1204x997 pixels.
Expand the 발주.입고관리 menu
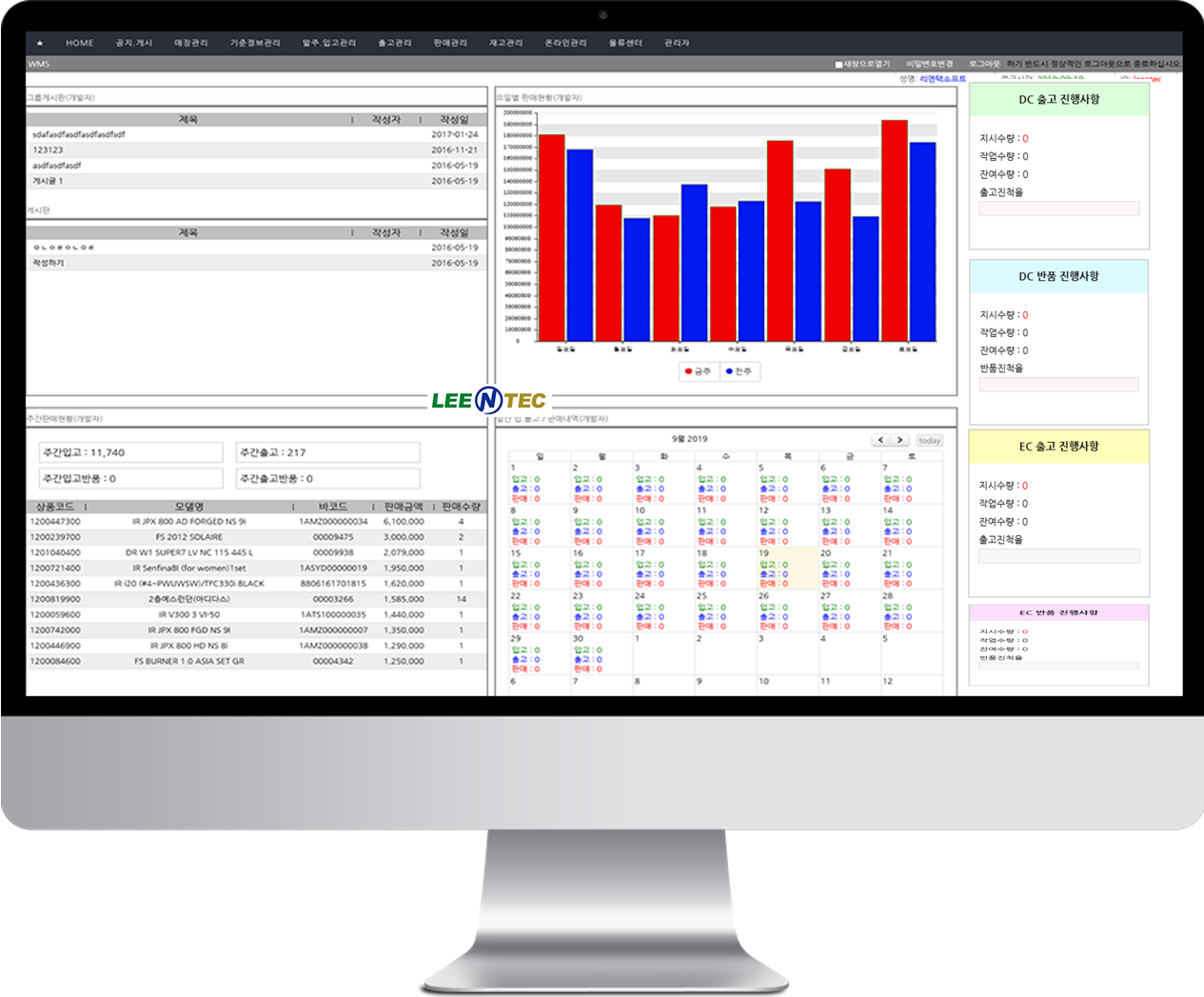pos(329,43)
